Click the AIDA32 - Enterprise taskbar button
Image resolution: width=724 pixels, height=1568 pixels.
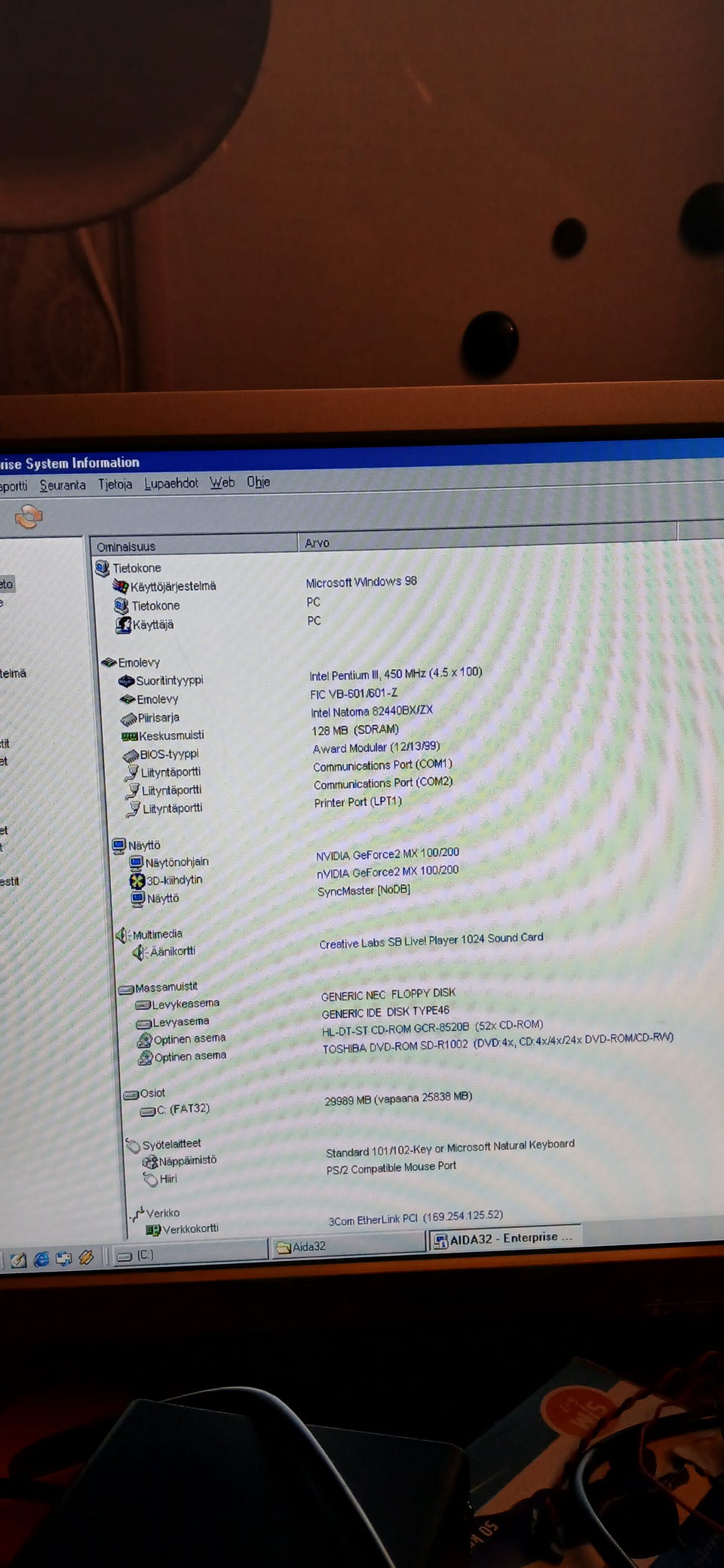(x=505, y=1238)
